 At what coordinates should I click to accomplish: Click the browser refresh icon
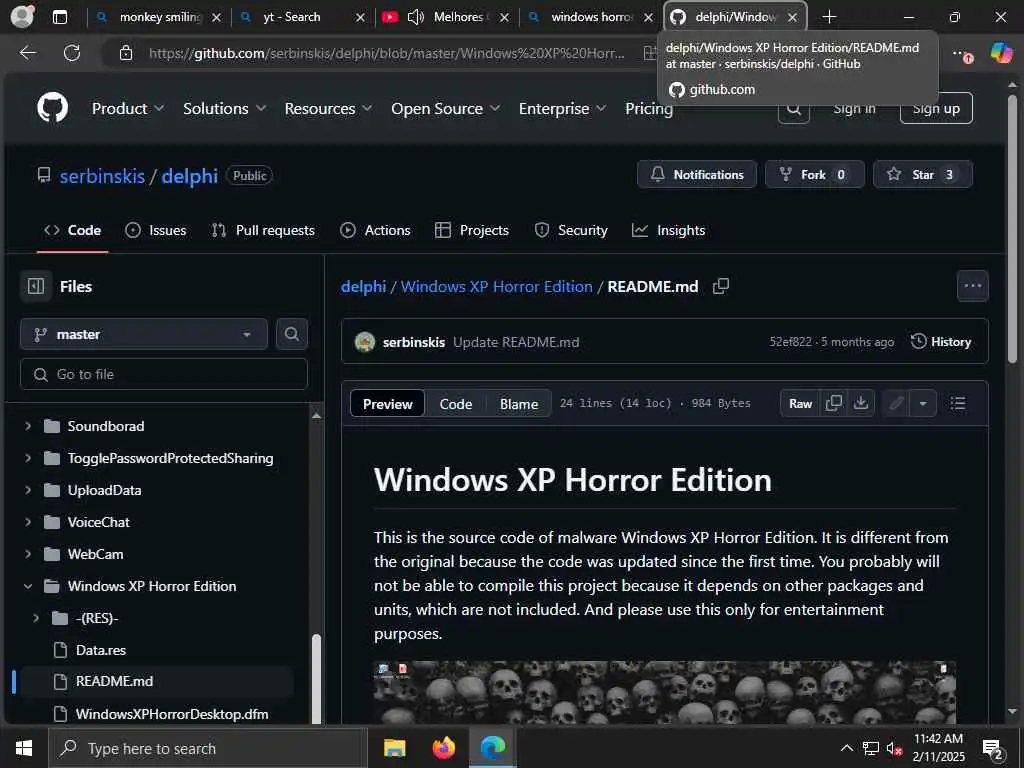pyautogui.click(x=72, y=53)
